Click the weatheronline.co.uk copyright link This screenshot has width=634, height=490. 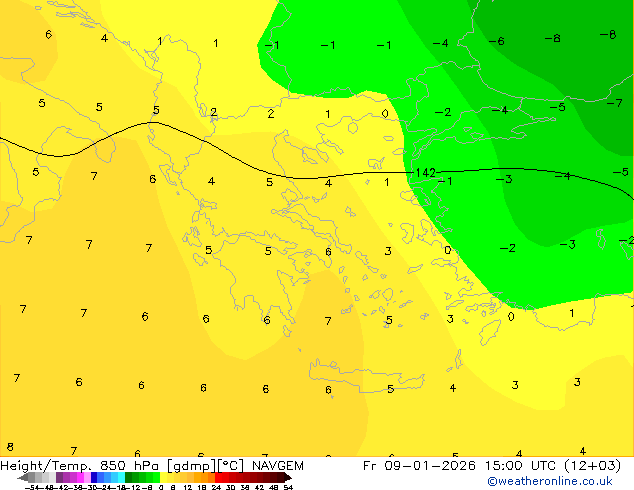coord(550,481)
